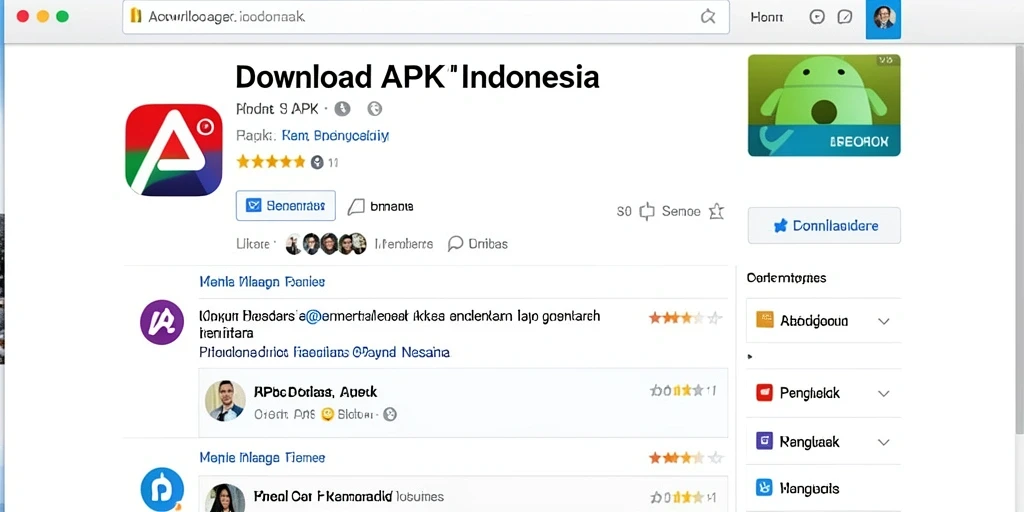Open the second Menle Mlaagn Fiemee heading
The height and width of the screenshot is (512, 1024).
point(262,457)
